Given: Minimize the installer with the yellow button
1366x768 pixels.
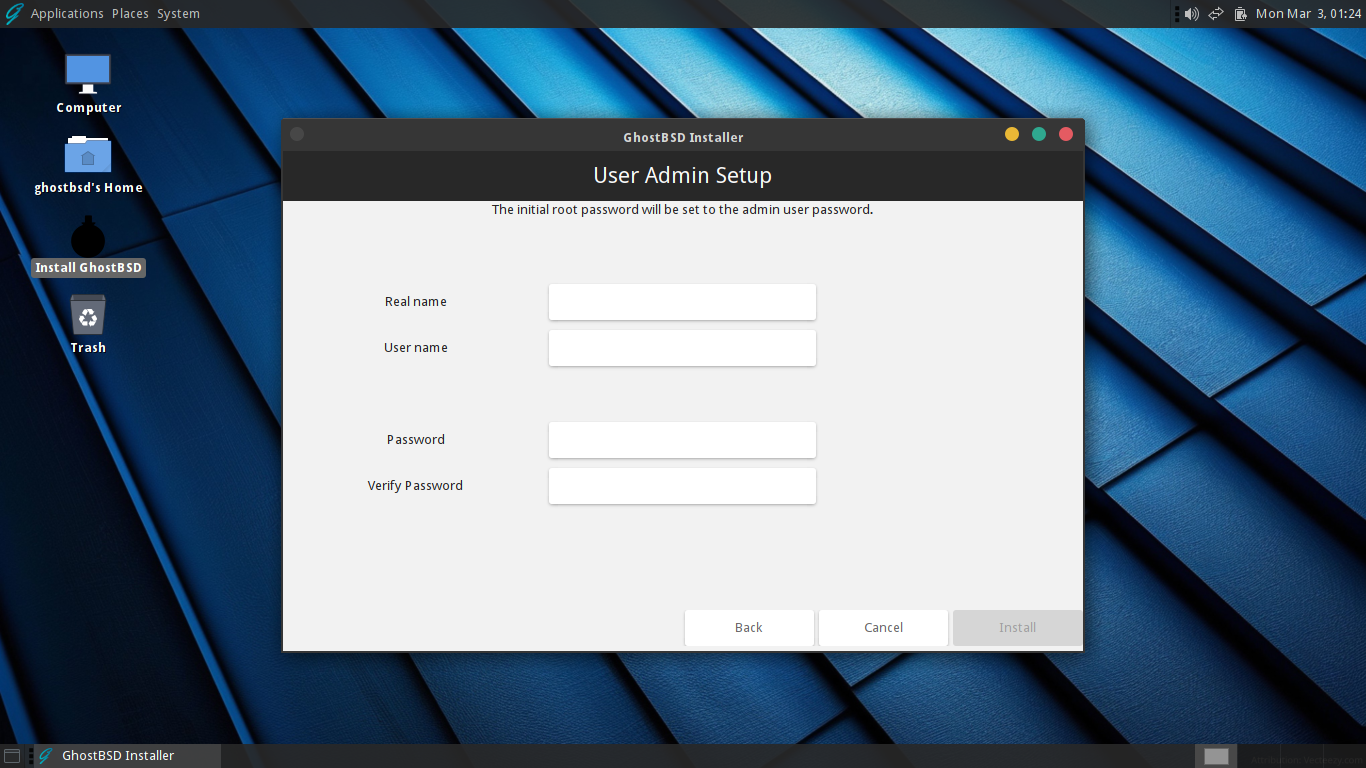Looking at the screenshot, I should coord(1012,134).
